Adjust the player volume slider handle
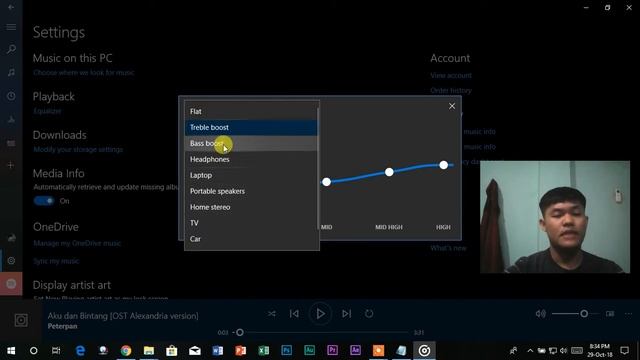640x360 pixels. pos(584,313)
